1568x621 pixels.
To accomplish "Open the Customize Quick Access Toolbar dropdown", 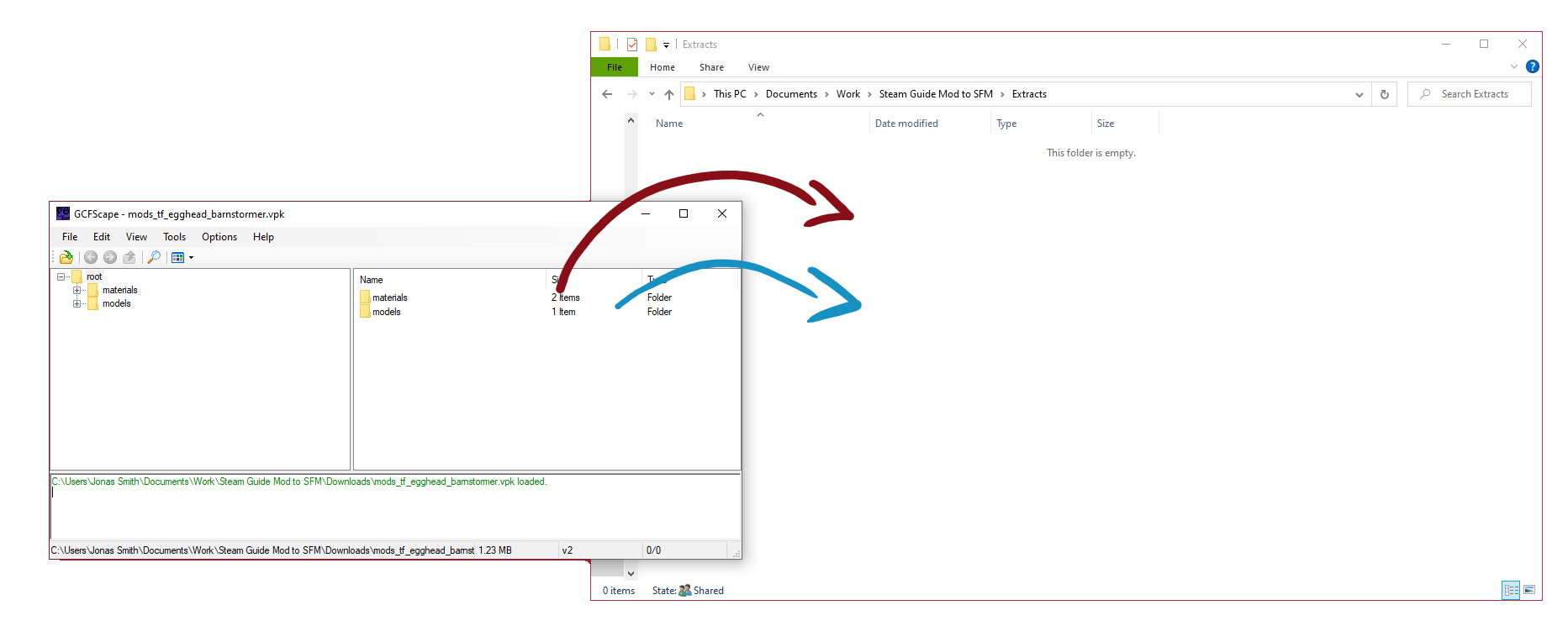I will click(666, 45).
